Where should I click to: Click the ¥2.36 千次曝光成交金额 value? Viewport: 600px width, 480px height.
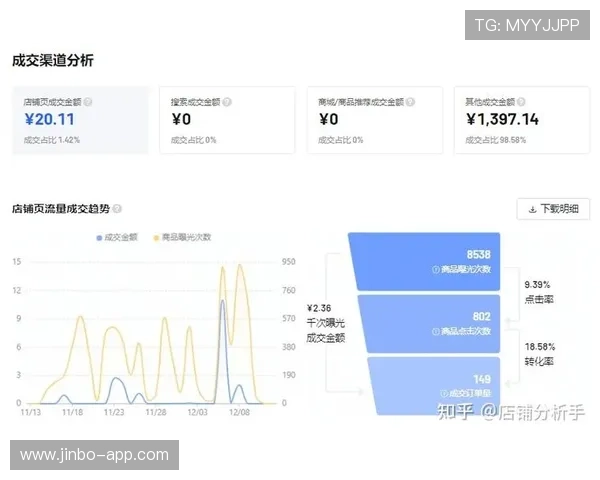(x=319, y=308)
